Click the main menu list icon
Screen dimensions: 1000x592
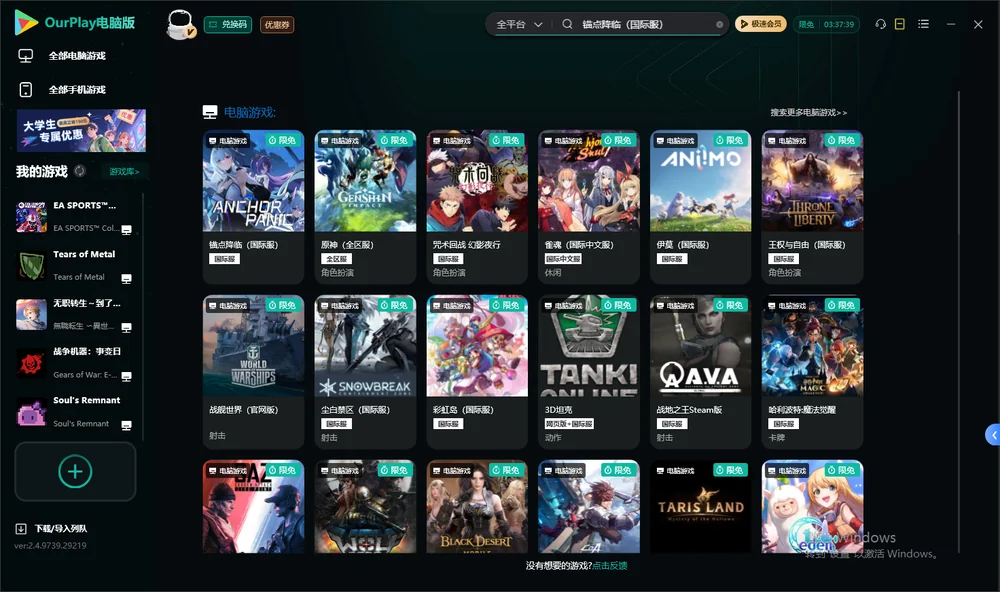[x=923, y=24]
